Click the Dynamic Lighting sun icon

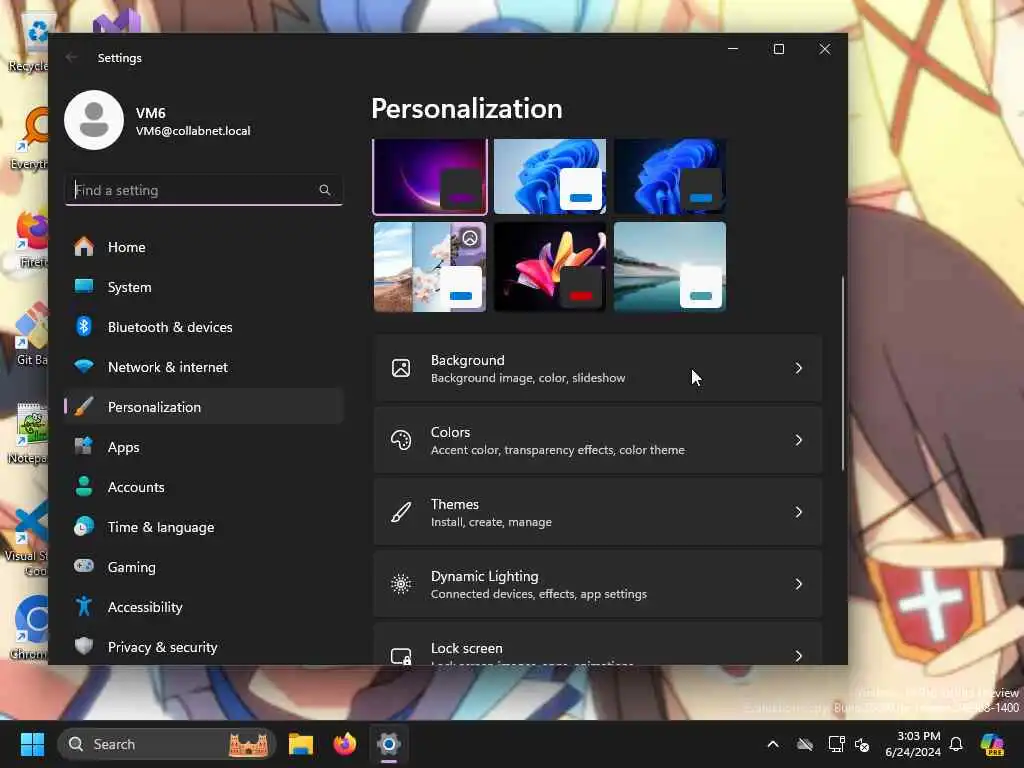click(401, 584)
